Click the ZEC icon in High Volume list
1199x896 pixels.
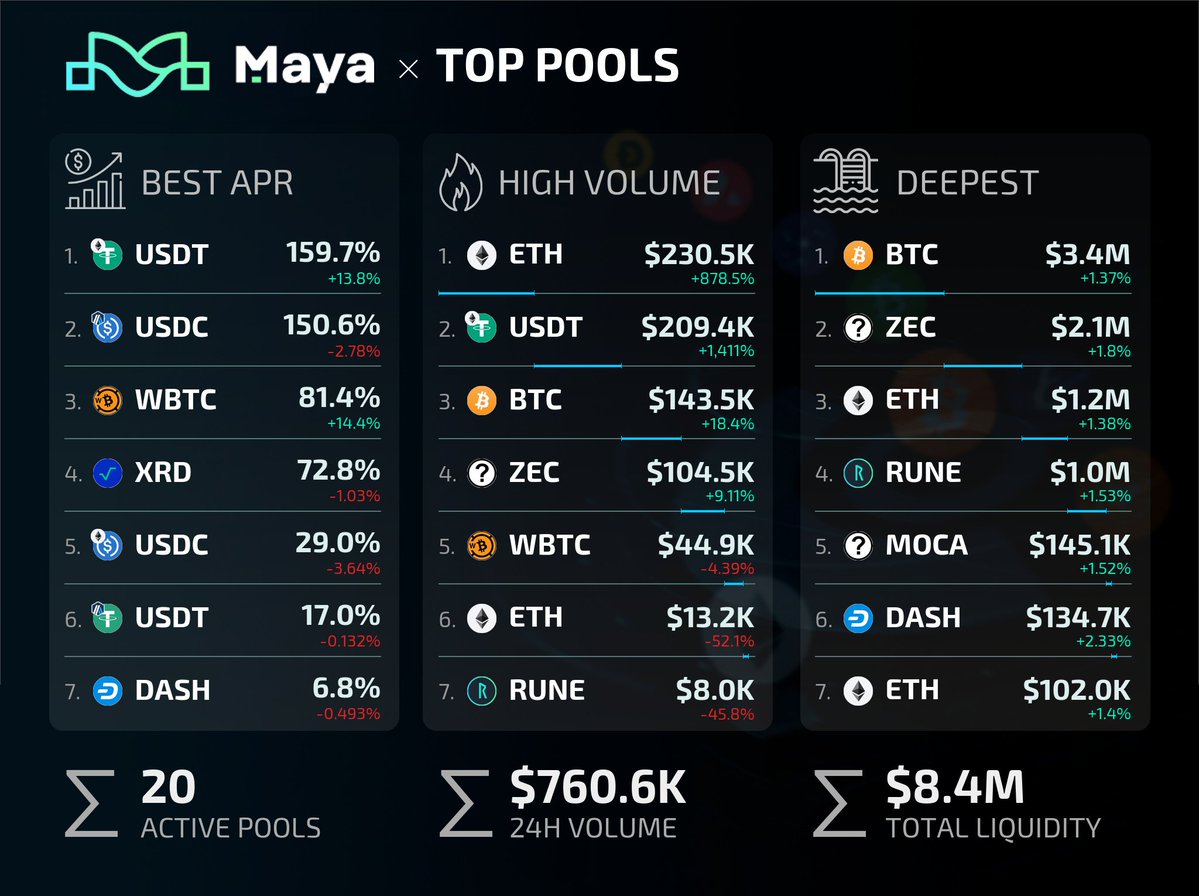pos(482,472)
